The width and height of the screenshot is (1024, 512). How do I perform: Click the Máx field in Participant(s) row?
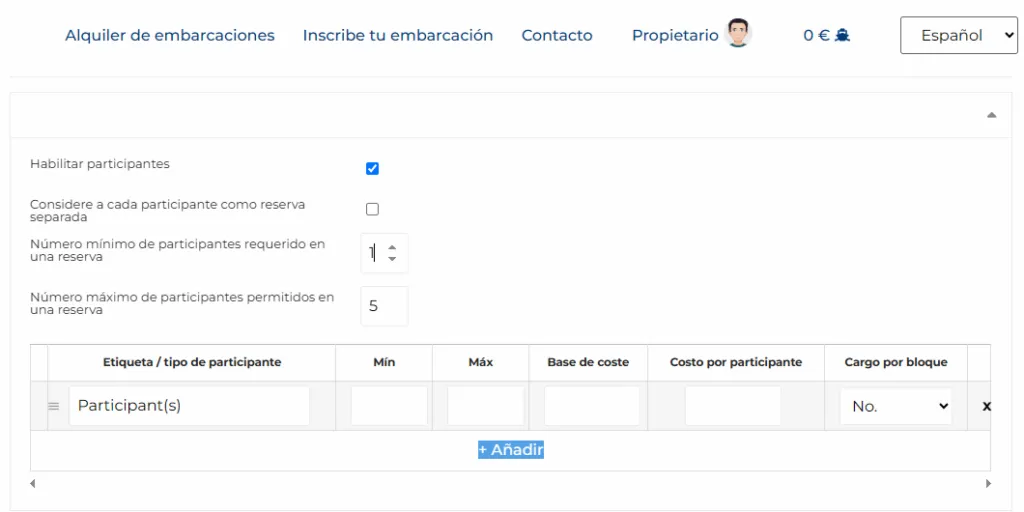(485, 406)
